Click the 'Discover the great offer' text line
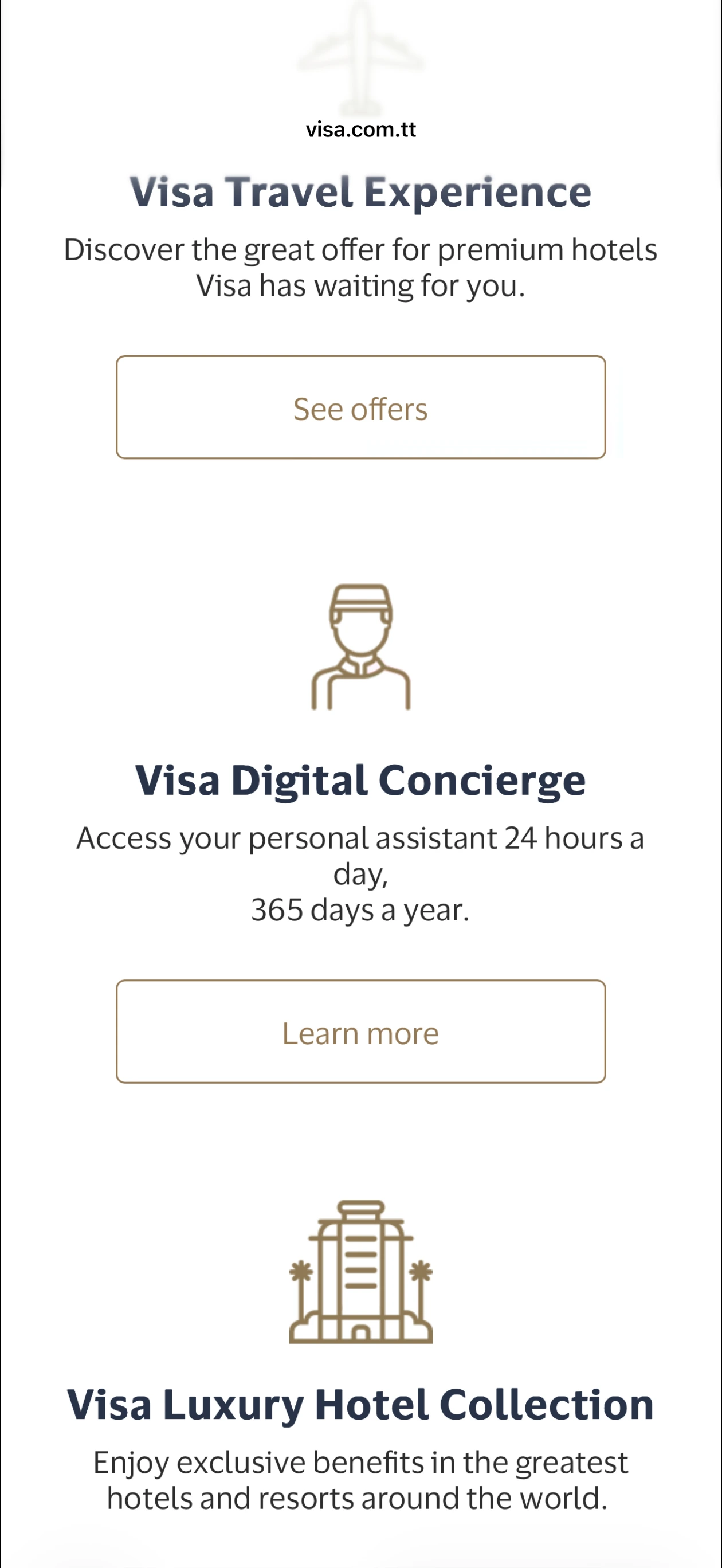 tap(360, 249)
